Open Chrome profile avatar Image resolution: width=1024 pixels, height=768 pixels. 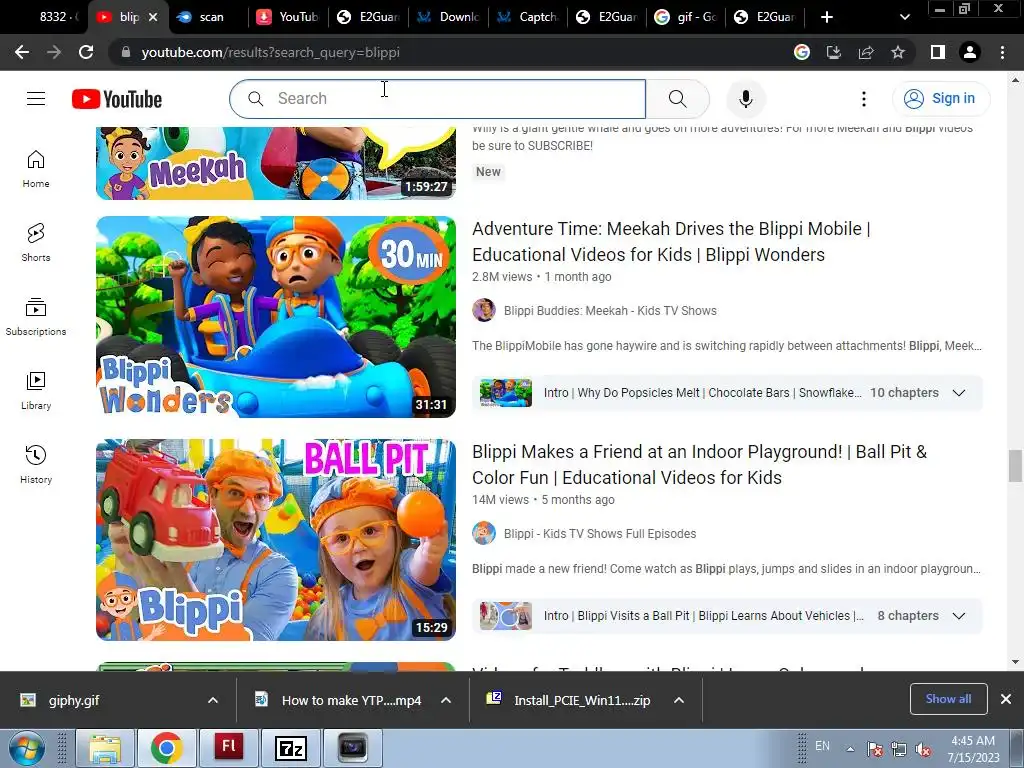pos(970,52)
